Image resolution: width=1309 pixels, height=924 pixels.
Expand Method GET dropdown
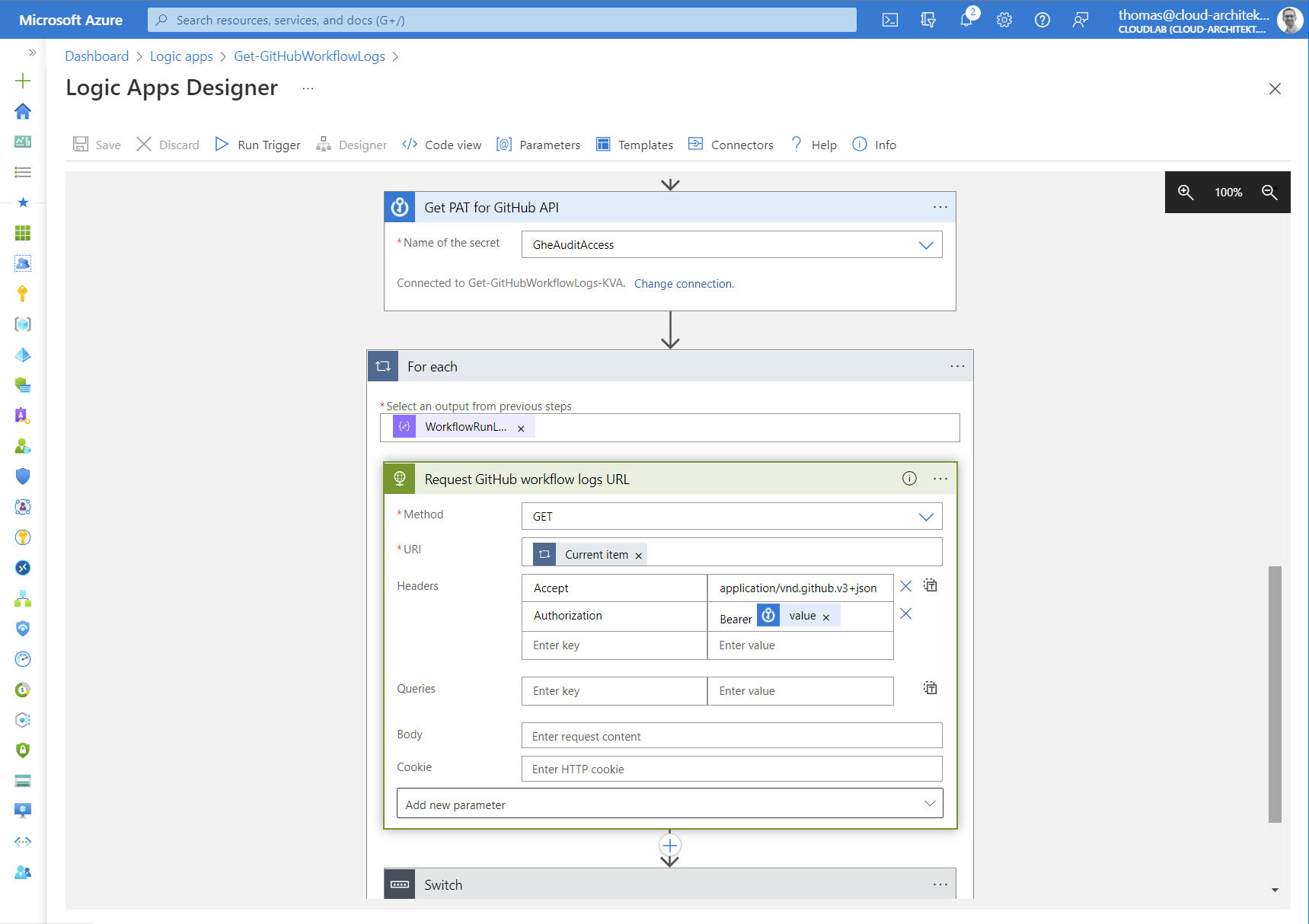coord(926,517)
